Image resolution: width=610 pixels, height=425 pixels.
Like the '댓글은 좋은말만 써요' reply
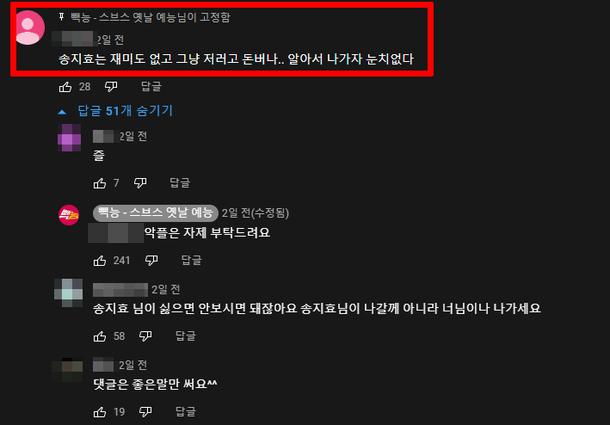click(100, 412)
